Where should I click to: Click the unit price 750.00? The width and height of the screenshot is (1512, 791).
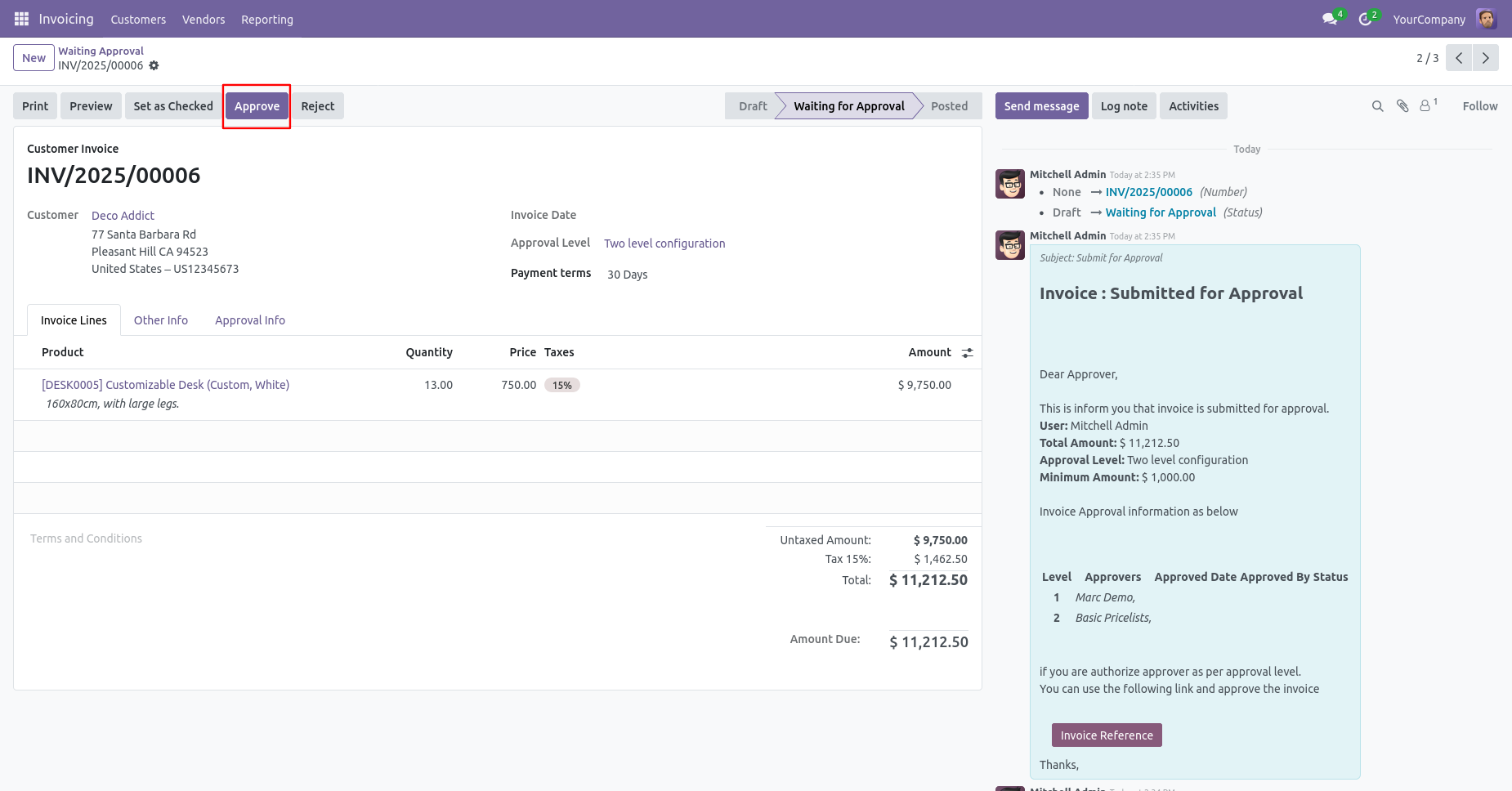tap(519, 385)
